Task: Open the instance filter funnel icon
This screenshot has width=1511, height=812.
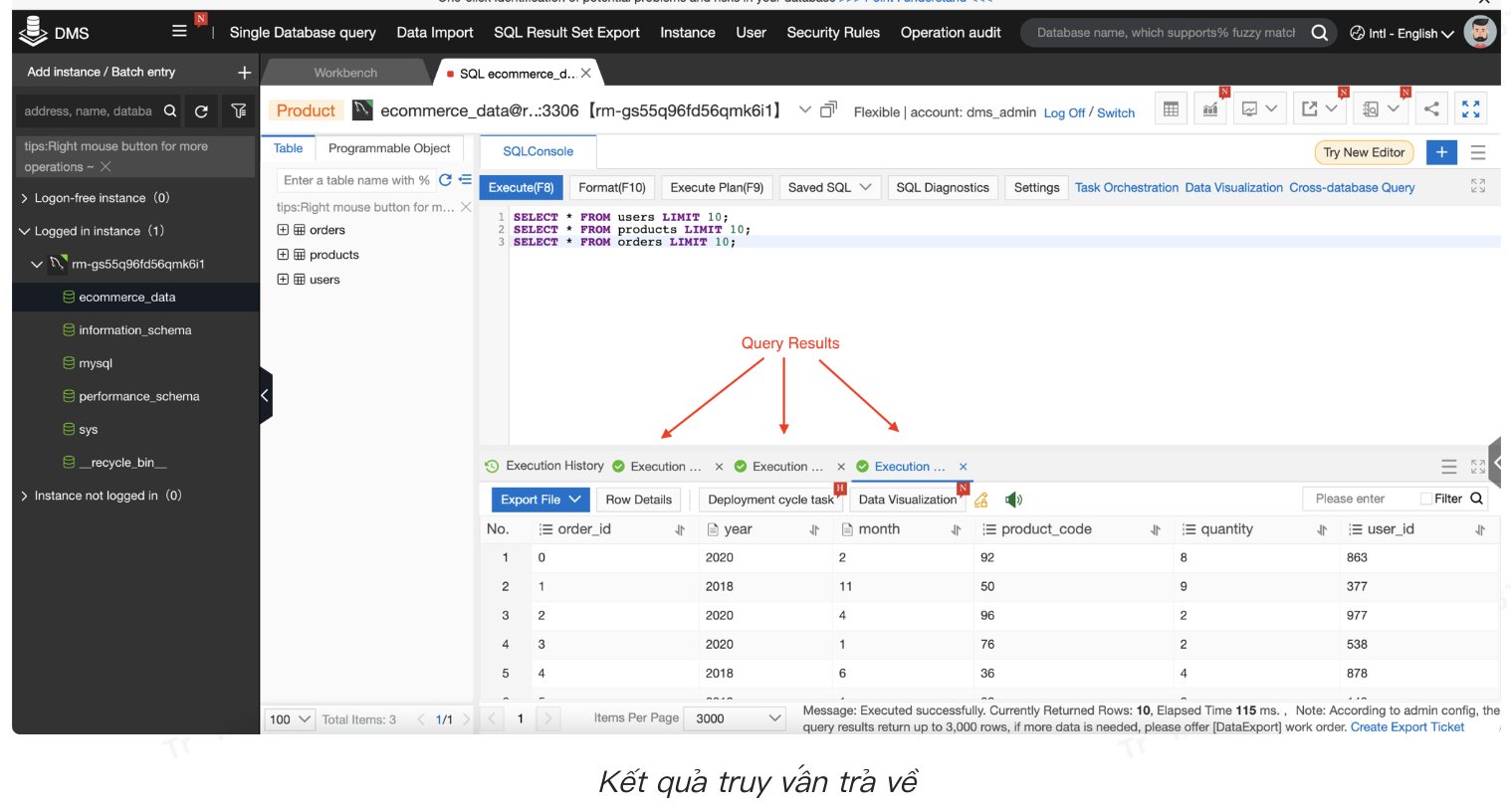Action: [239, 111]
